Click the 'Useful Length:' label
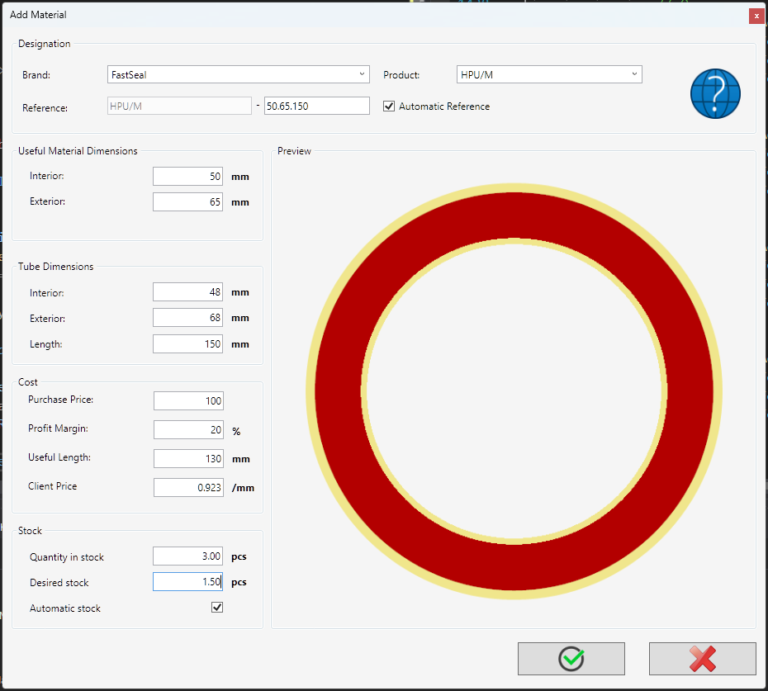This screenshot has width=768, height=691. click(x=59, y=457)
